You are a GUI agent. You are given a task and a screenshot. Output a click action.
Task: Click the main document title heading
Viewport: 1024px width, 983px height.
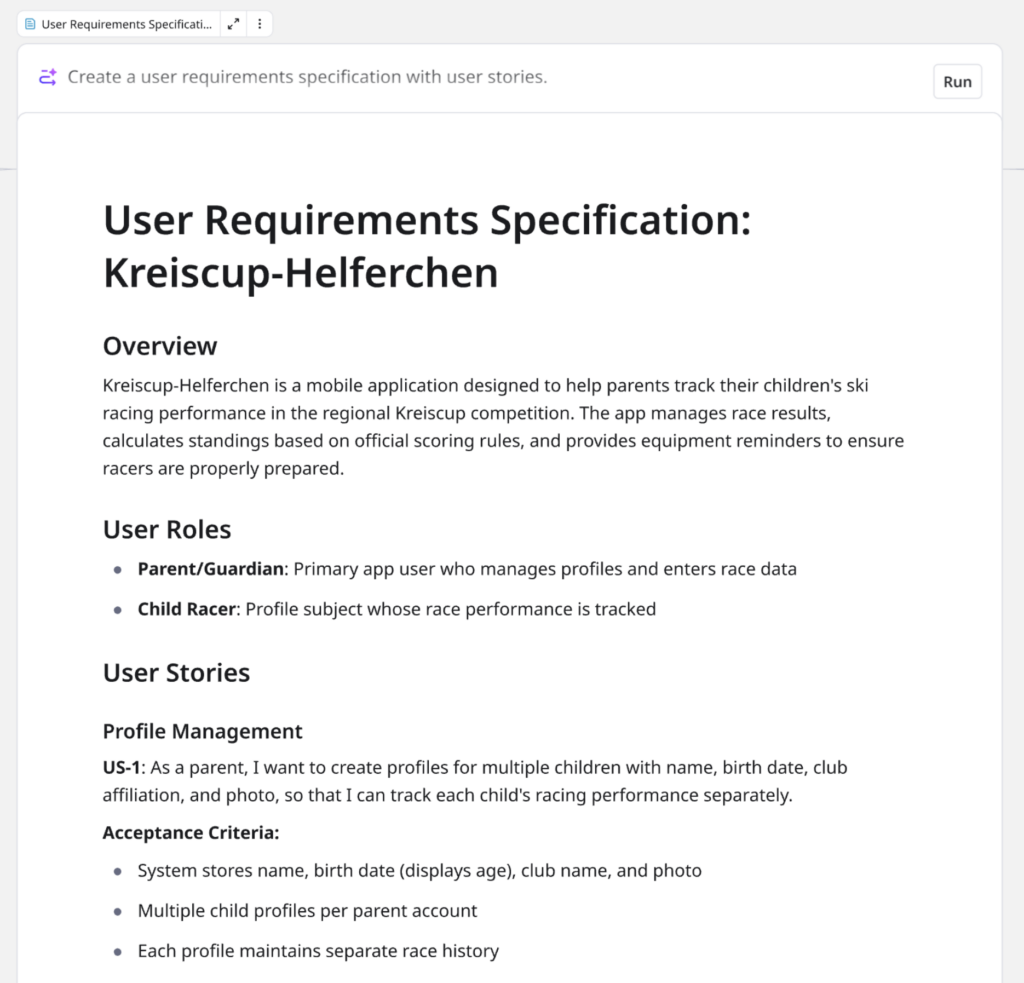426,245
